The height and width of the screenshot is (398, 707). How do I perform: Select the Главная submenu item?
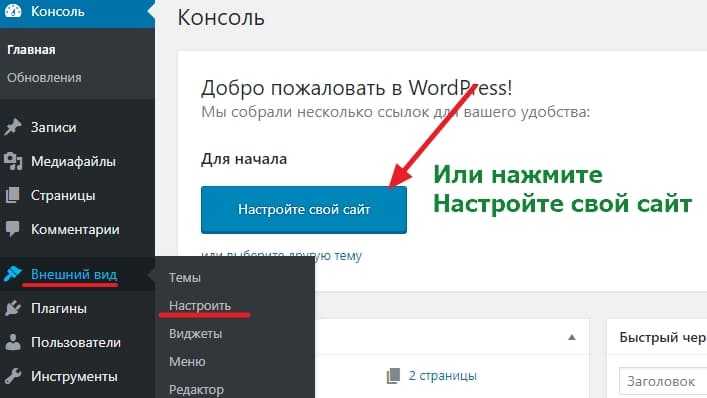click(31, 50)
